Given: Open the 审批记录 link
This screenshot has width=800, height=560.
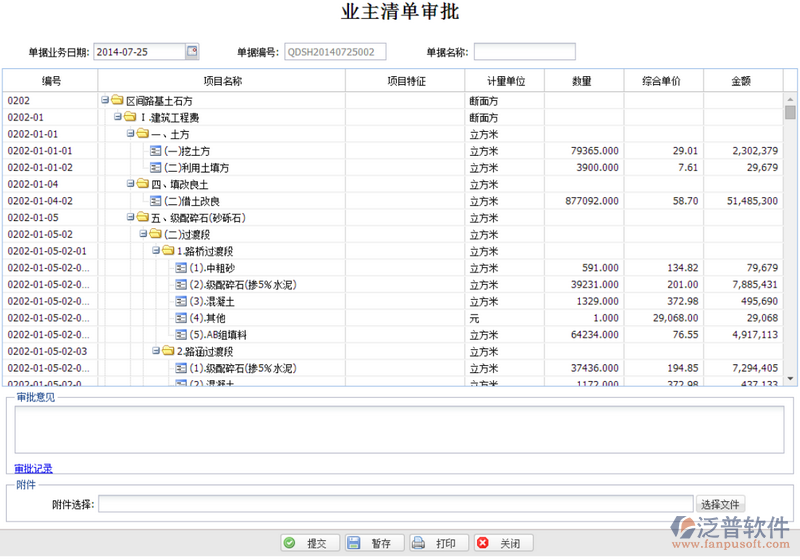Looking at the screenshot, I should pos(33,468).
